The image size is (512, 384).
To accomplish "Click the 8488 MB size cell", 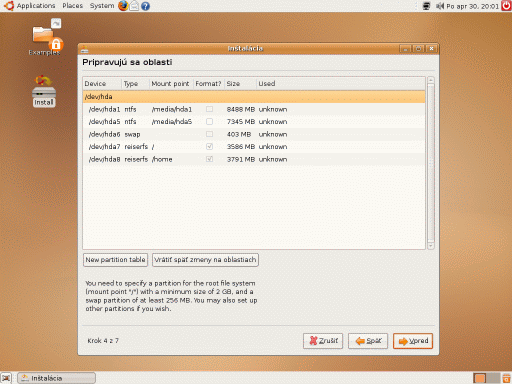I will pos(241,109).
